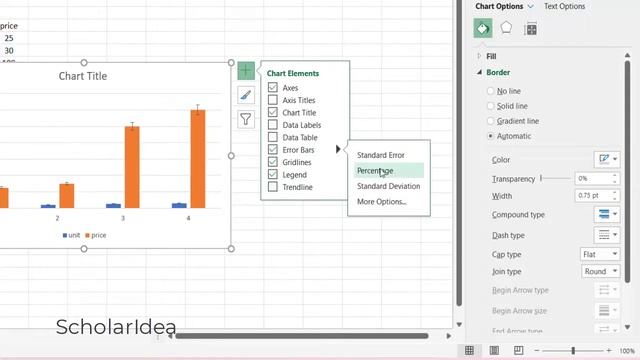Screen dimensions: 640x360
Task: Click the Transparency percent input field
Action: point(593,178)
